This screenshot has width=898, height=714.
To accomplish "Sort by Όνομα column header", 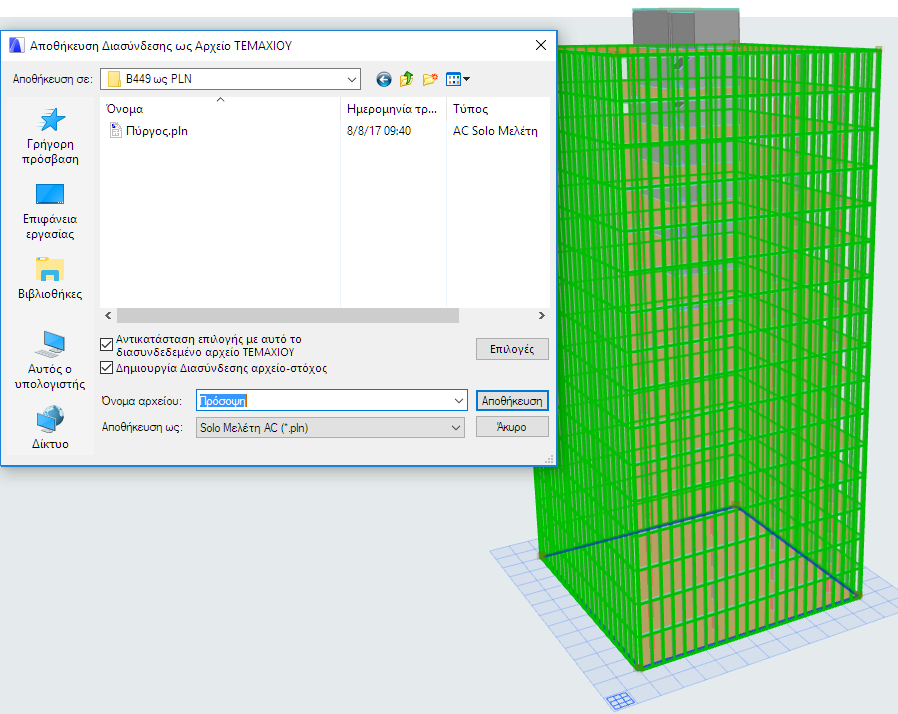I will pyautogui.click(x=125, y=109).
